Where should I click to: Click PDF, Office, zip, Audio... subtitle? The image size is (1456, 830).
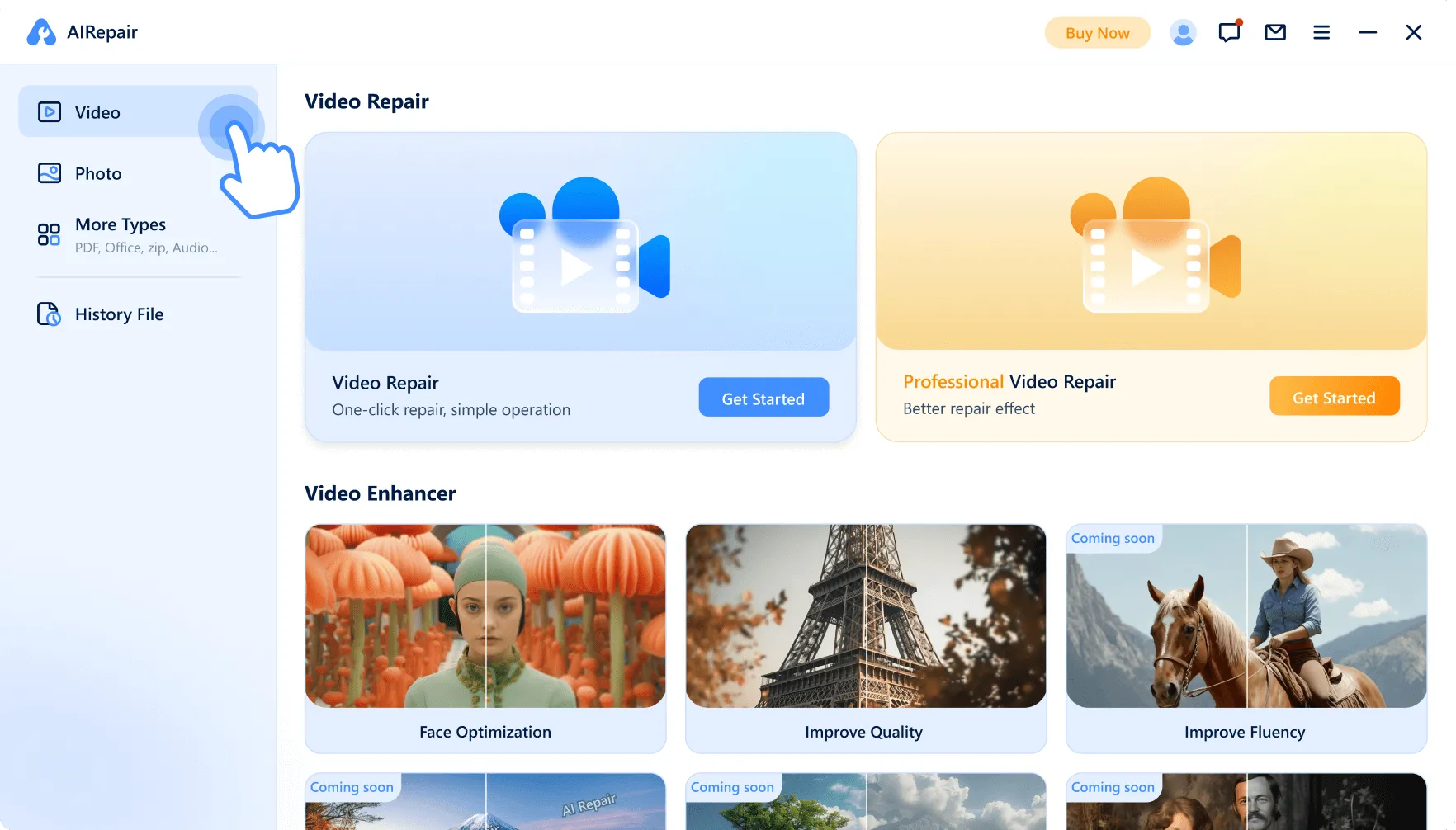coord(146,248)
